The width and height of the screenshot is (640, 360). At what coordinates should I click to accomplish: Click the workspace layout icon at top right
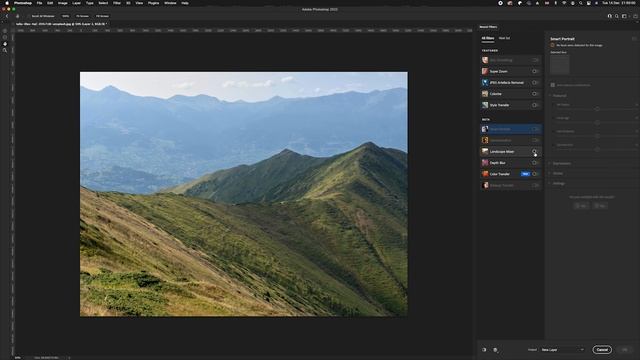coord(624,16)
